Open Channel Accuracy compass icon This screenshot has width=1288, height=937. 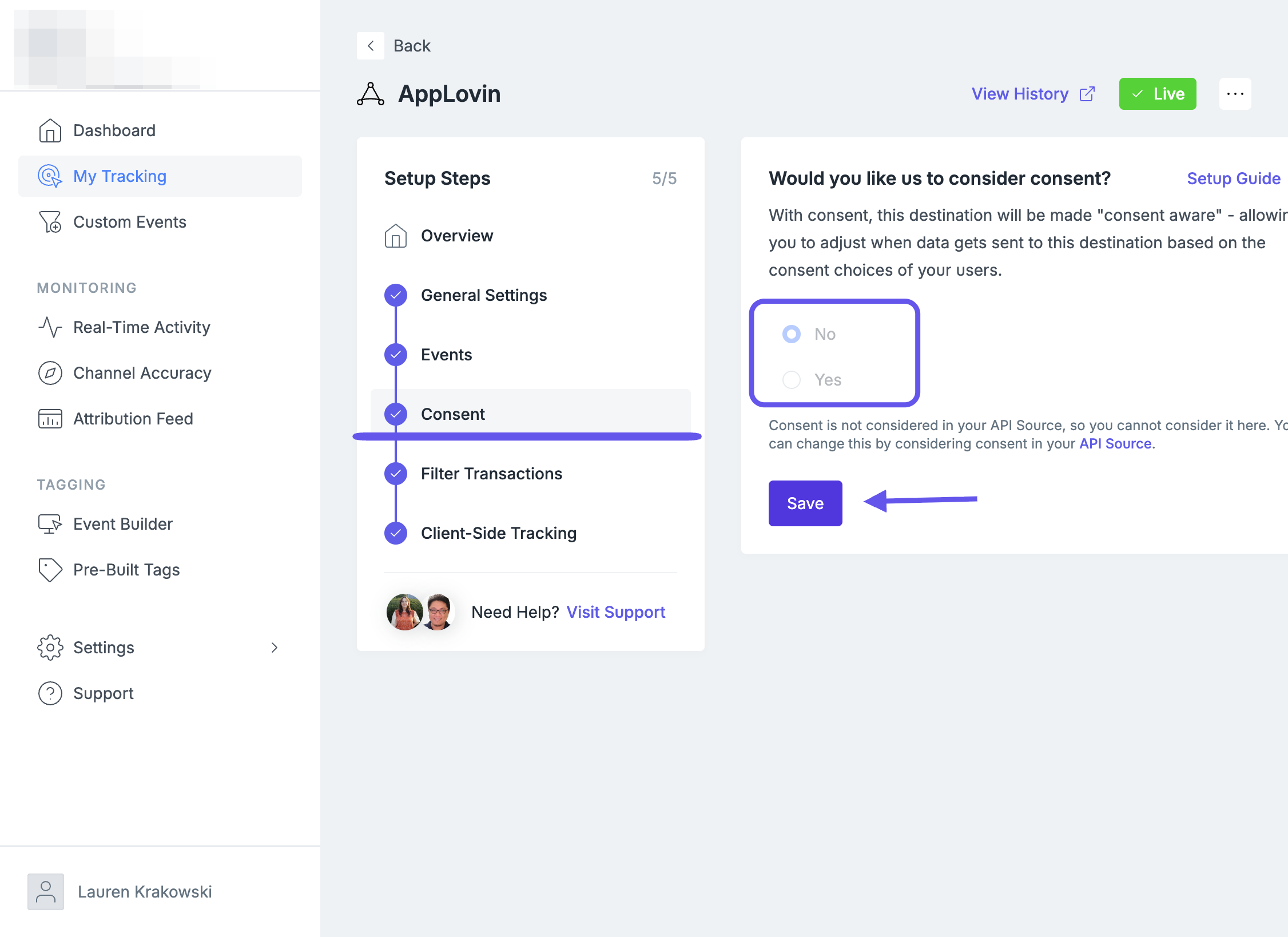point(50,373)
